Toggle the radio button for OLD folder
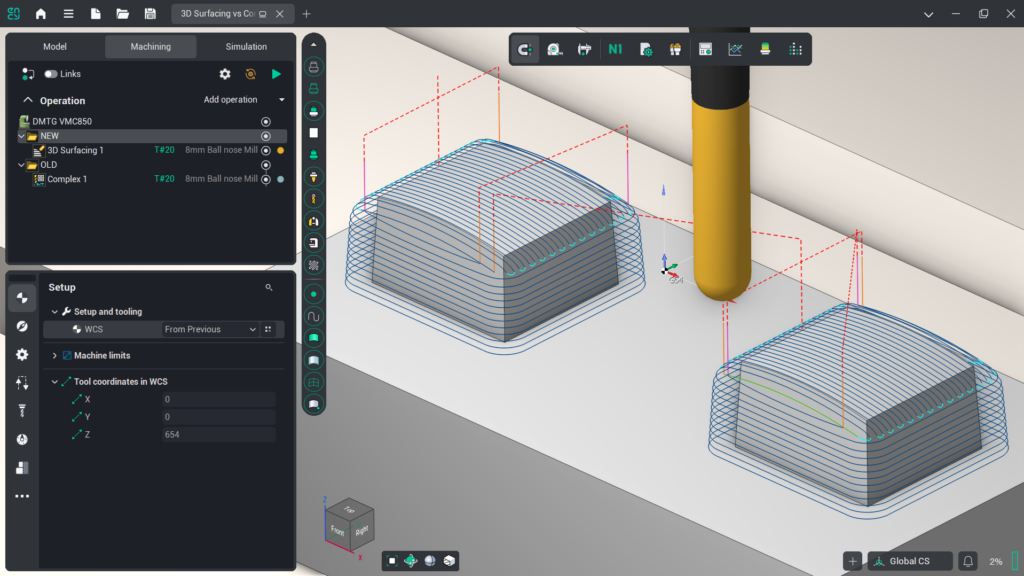Viewport: 1024px width, 576px height. coord(266,165)
